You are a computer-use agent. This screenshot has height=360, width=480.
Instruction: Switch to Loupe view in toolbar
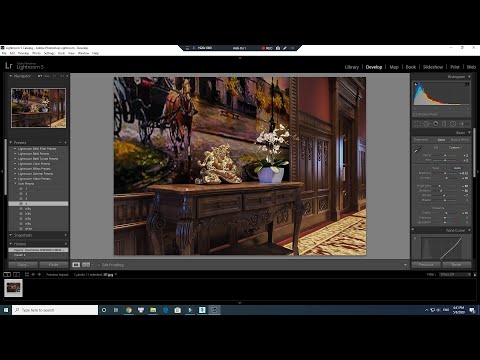click(x=76, y=265)
